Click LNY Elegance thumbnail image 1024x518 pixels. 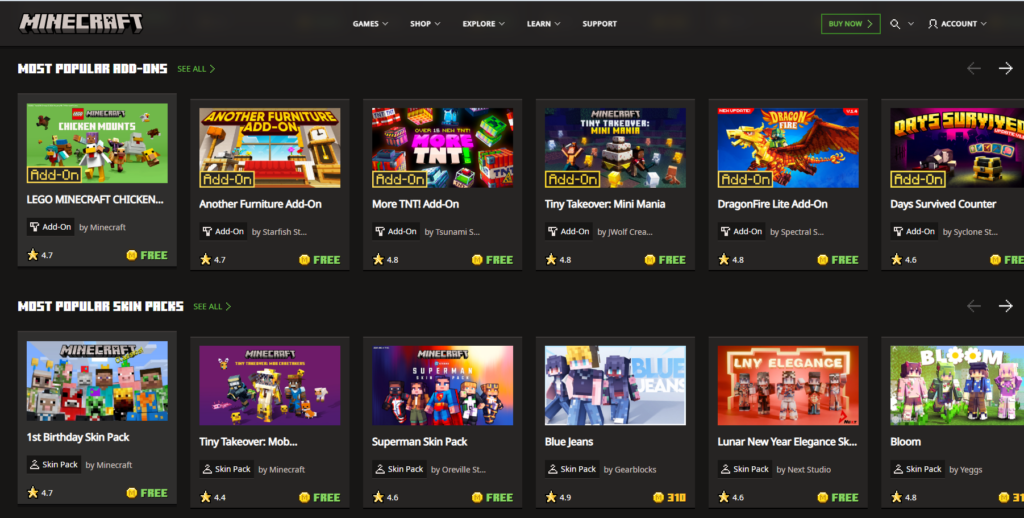tap(788, 385)
